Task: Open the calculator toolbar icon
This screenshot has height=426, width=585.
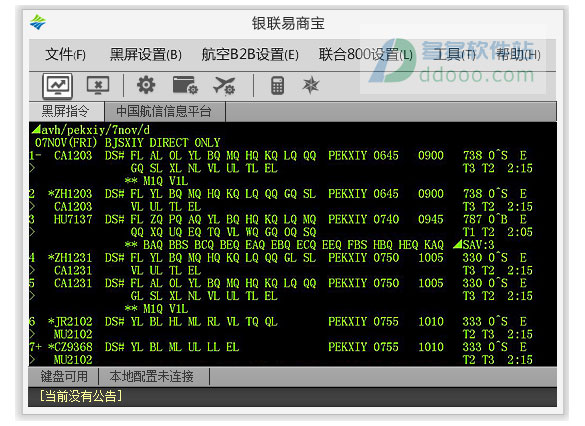Action: click(277, 85)
